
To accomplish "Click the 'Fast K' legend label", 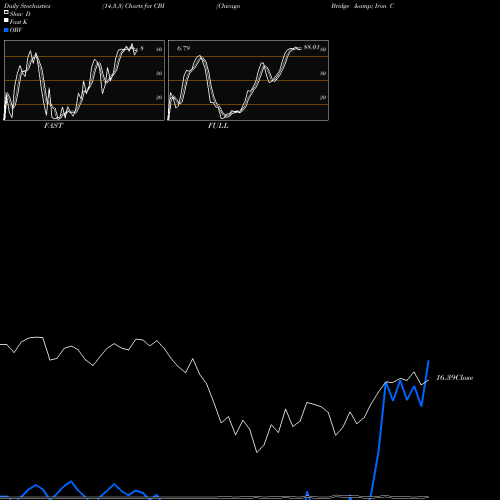I will tap(18, 22).
